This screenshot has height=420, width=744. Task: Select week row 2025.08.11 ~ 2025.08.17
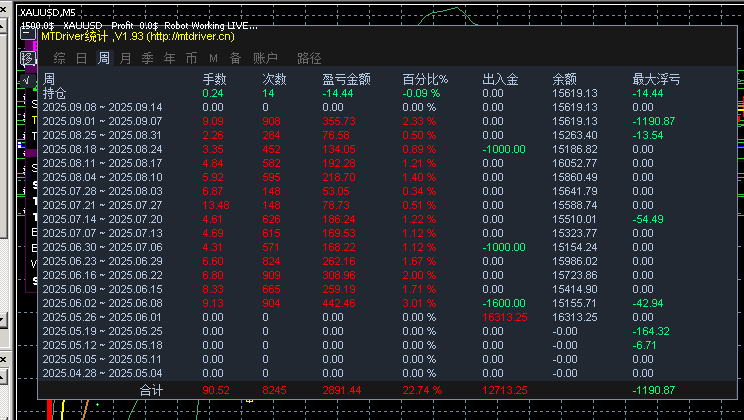pyautogui.click(x=102, y=163)
